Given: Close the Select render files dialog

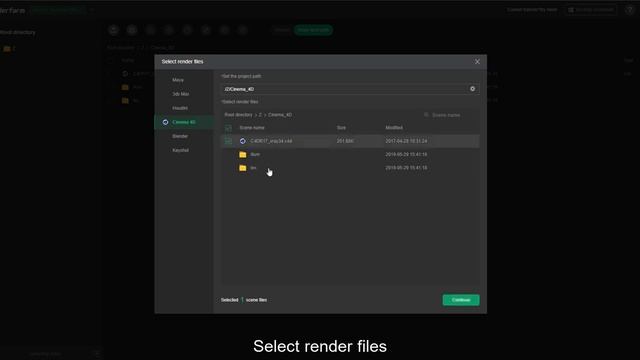Looking at the screenshot, I should [x=477, y=62].
